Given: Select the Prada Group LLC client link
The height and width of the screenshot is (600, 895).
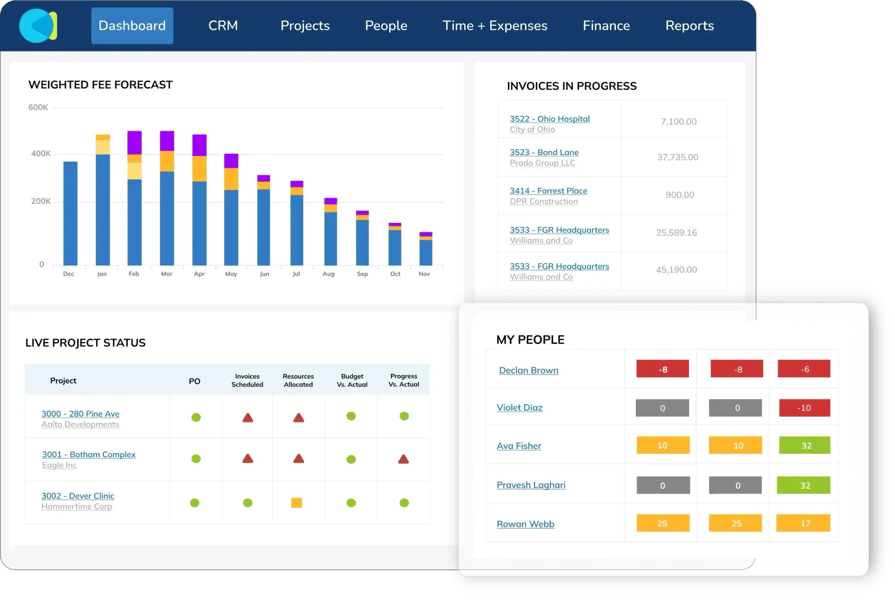Looking at the screenshot, I should (x=542, y=163).
